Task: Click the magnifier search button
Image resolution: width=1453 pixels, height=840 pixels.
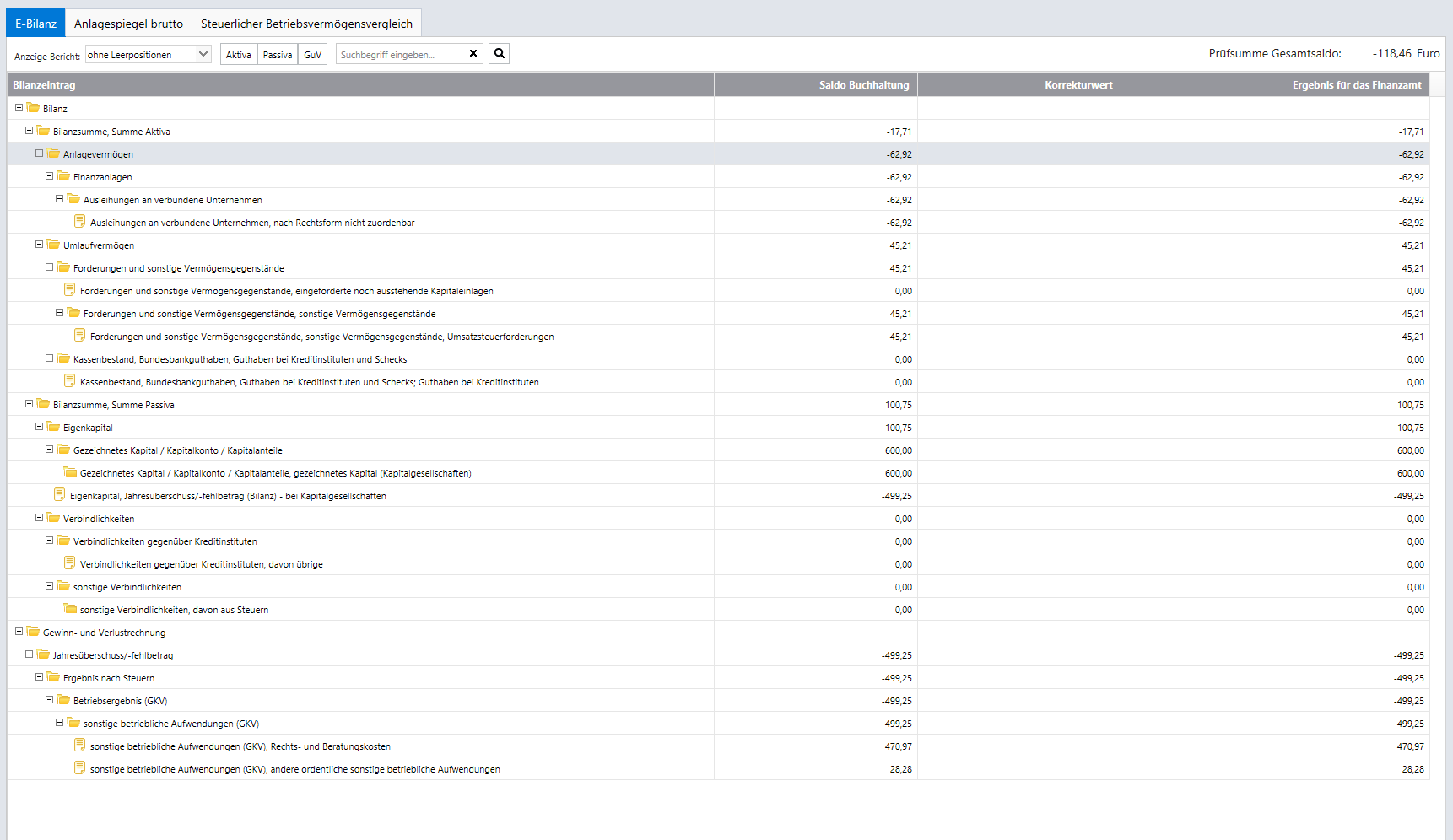Action: (x=499, y=54)
